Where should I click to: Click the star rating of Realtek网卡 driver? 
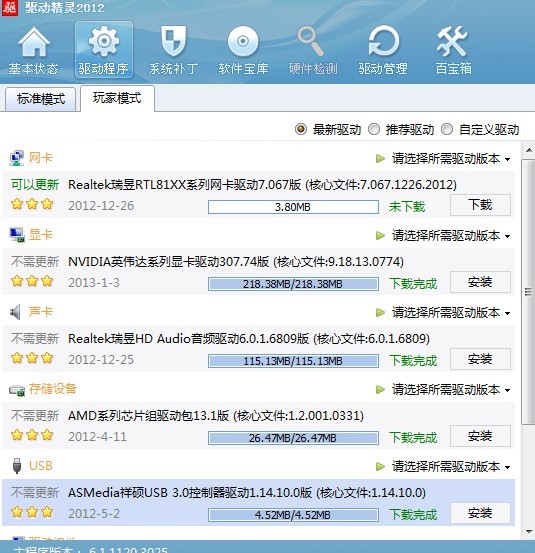click(32, 204)
